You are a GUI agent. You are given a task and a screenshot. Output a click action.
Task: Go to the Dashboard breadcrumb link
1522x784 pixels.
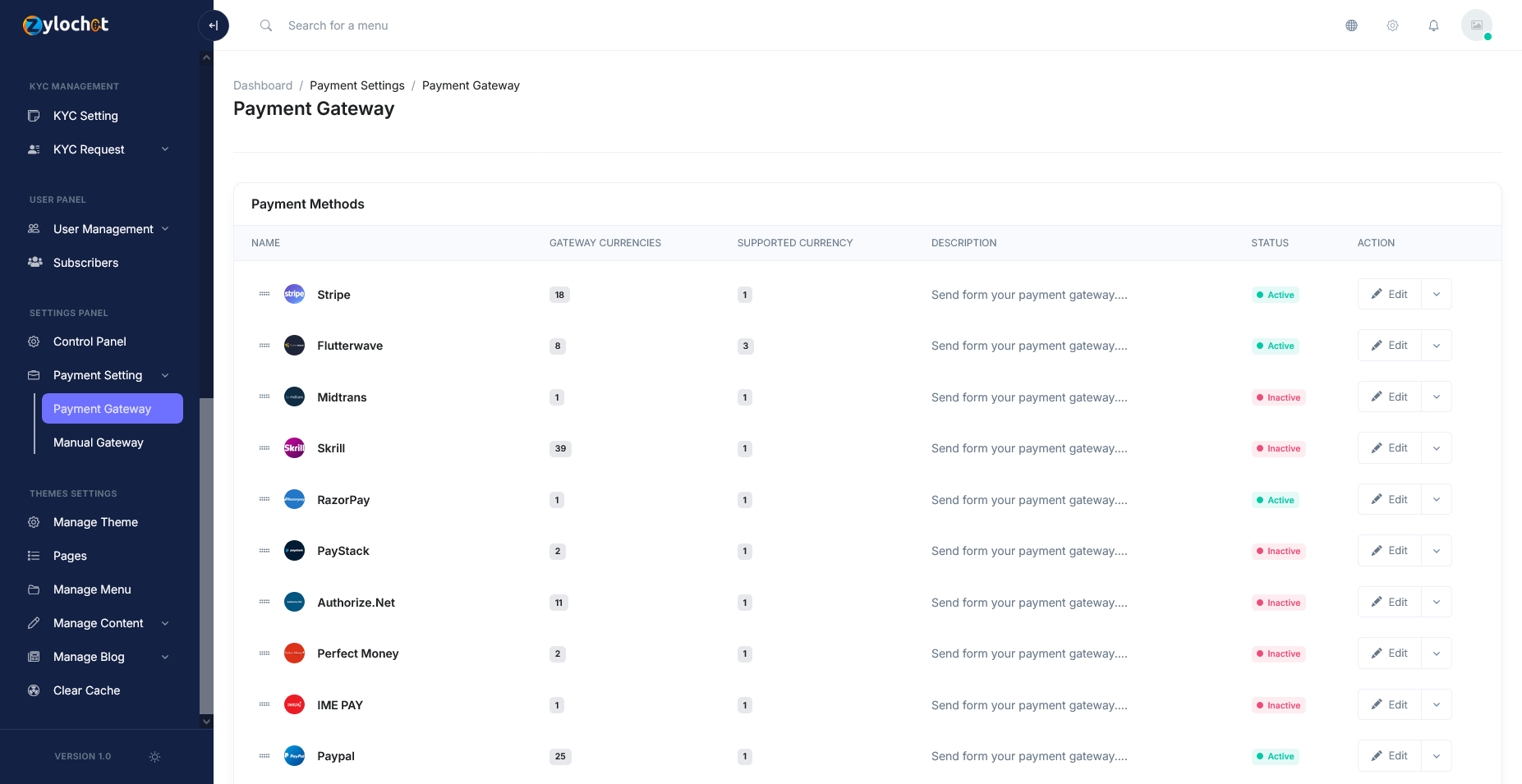click(263, 85)
